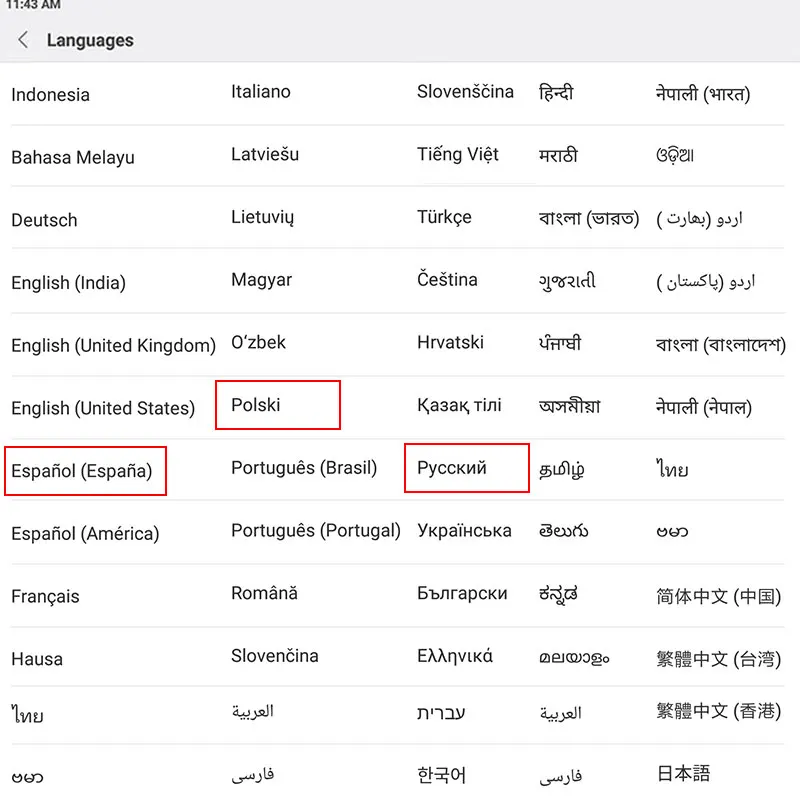Select 繁體中文 (香港) language
The height and width of the screenshot is (800, 800).
click(718, 711)
